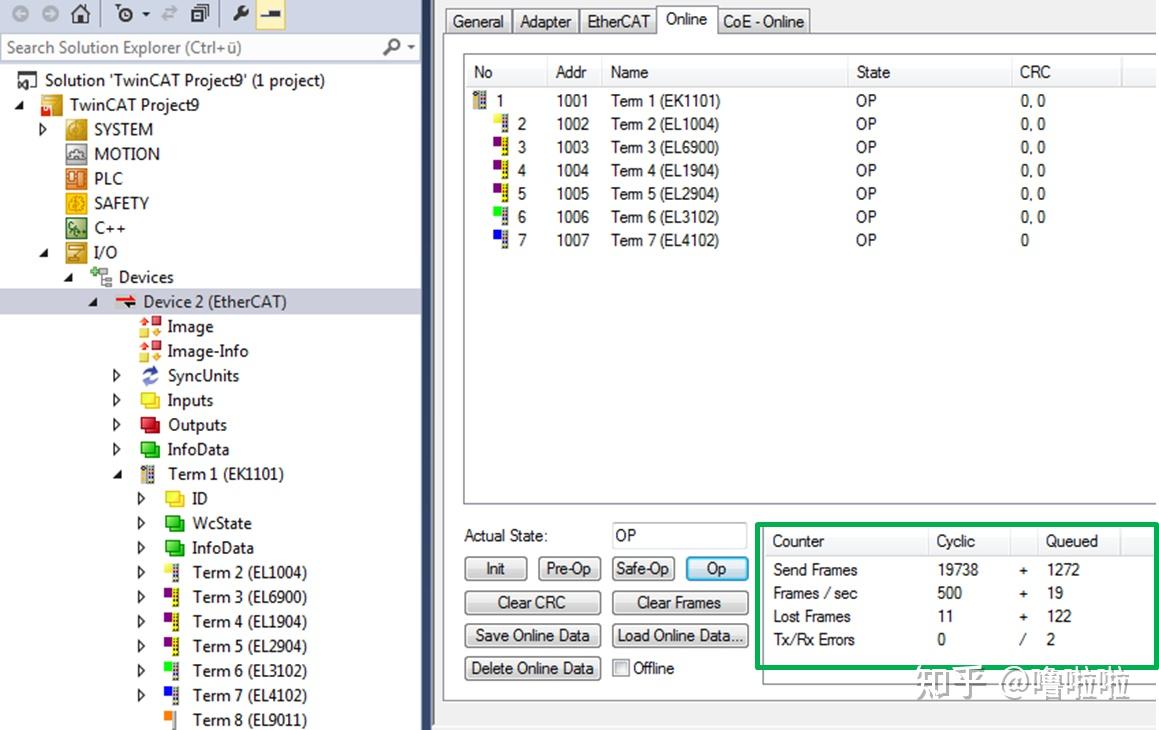The image size is (1159, 730).
Task: Click the Clear Frames button
Action: point(679,603)
